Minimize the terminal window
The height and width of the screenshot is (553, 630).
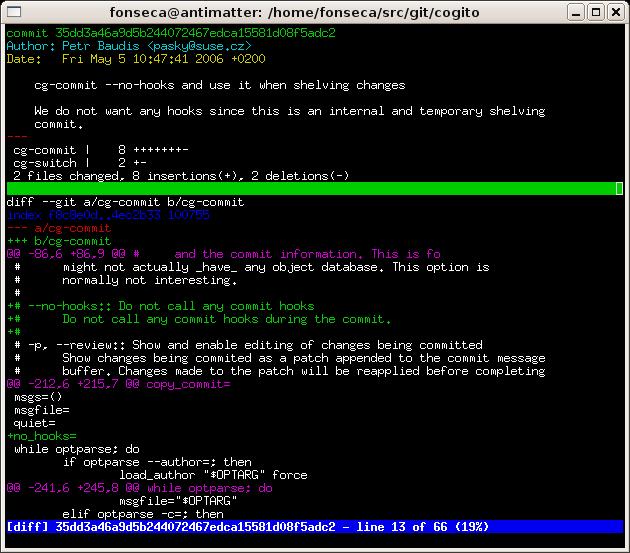pos(577,13)
